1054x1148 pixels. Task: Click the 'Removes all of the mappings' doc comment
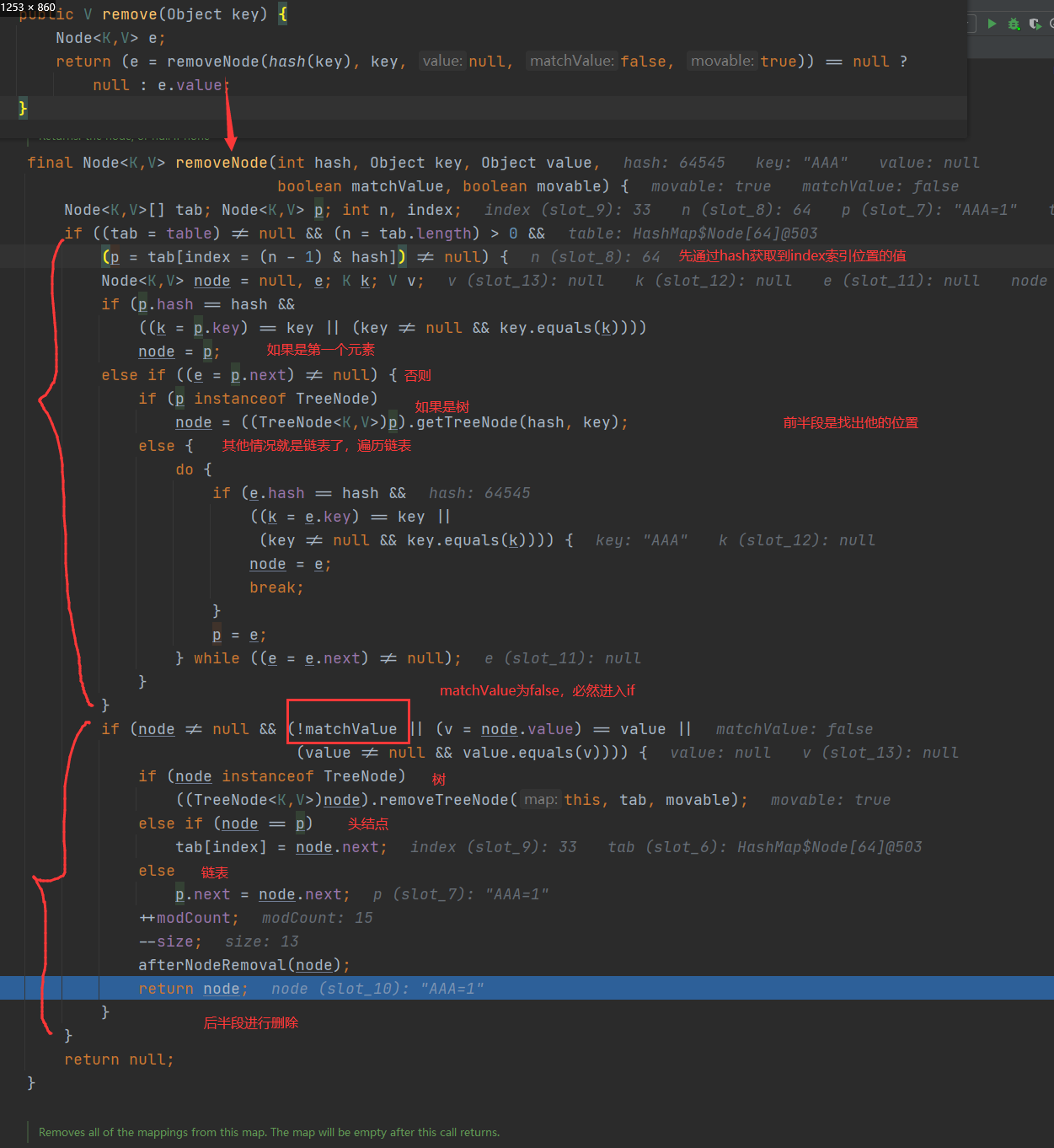pyautogui.click(x=270, y=1132)
